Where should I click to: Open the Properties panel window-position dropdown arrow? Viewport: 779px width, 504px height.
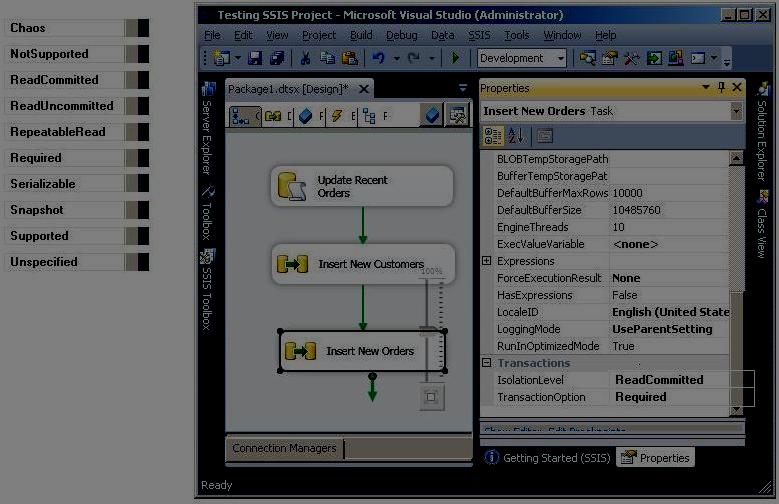[x=705, y=87]
